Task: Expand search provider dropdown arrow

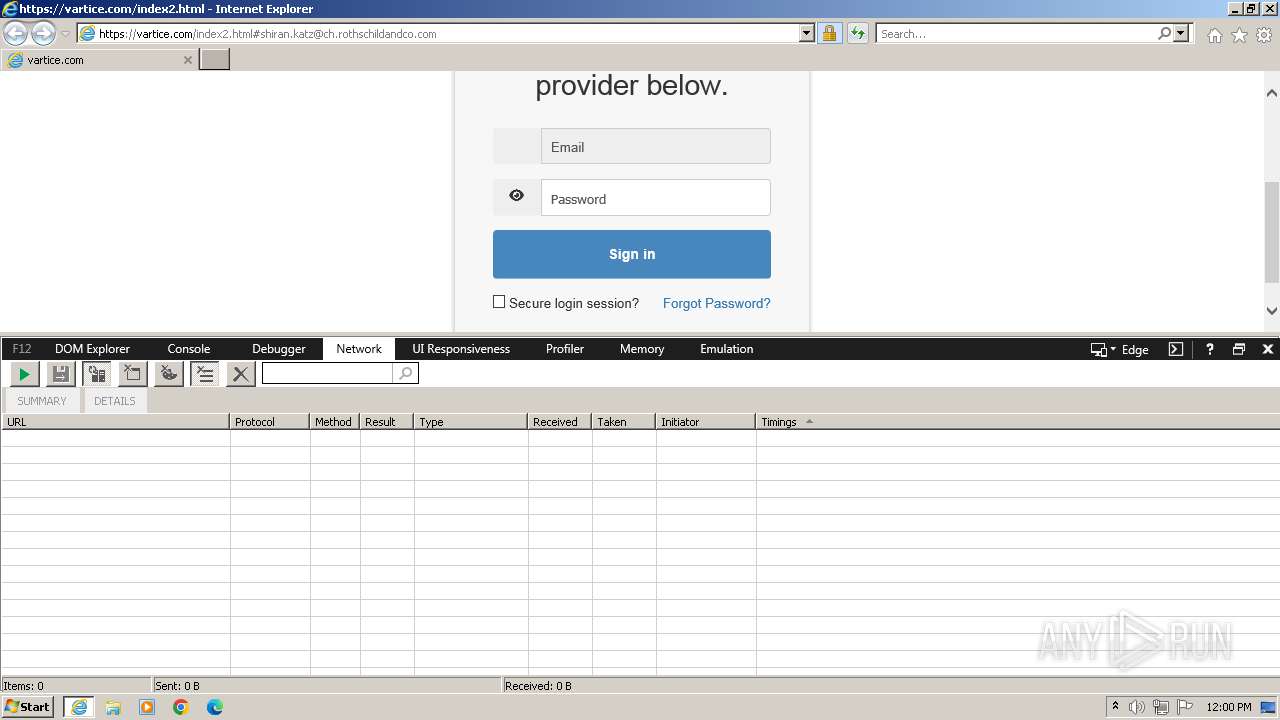Action: [1182, 34]
